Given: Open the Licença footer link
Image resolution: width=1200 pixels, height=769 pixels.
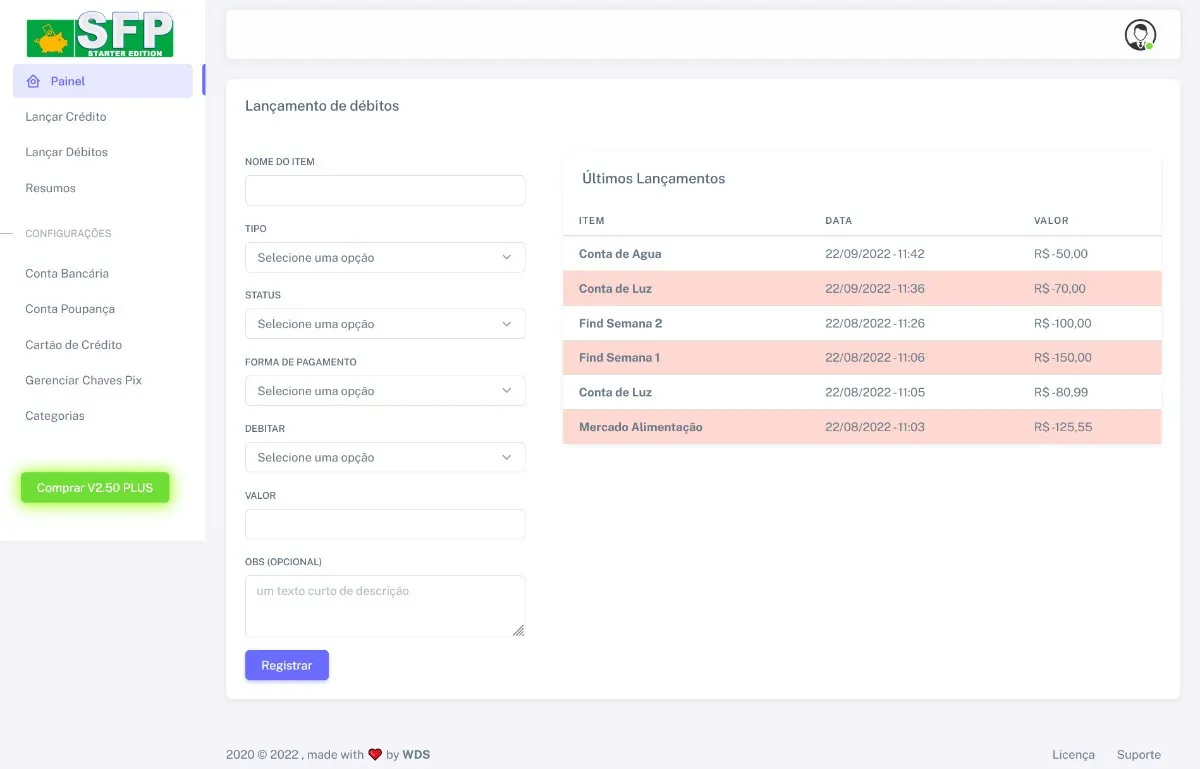Looking at the screenshot, I should (1073, 755).
